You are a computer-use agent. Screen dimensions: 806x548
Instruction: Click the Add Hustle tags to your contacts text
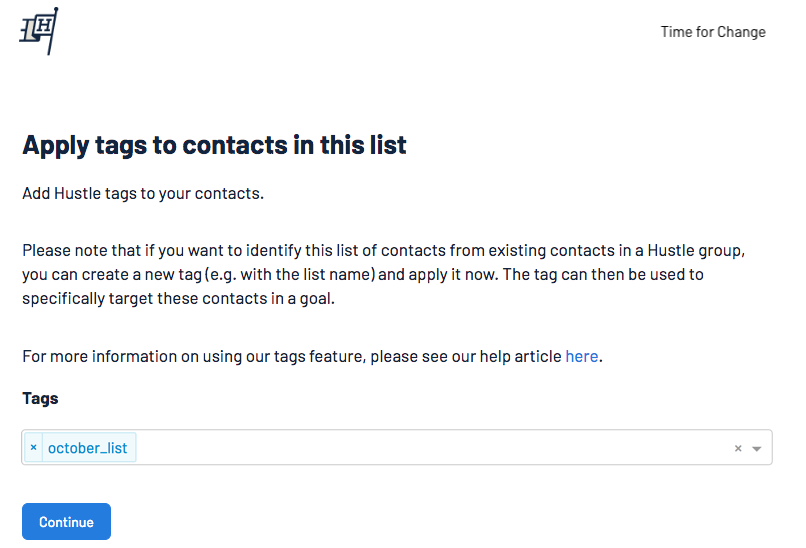[143, 193]
